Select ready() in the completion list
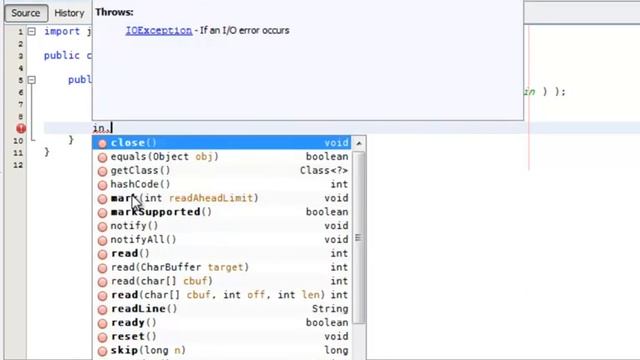Screen dimensions: 640x360 click(x=222, y=323)
